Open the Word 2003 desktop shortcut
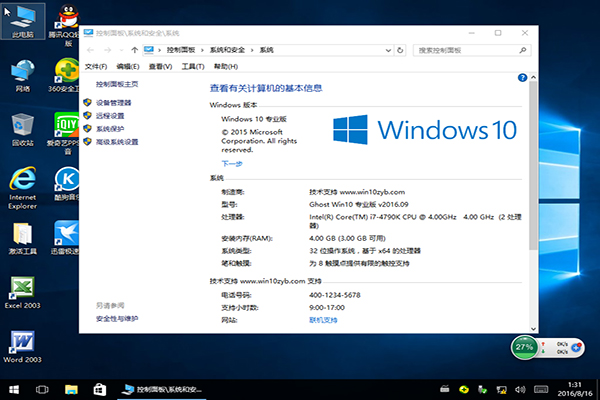 click(22, 344)
